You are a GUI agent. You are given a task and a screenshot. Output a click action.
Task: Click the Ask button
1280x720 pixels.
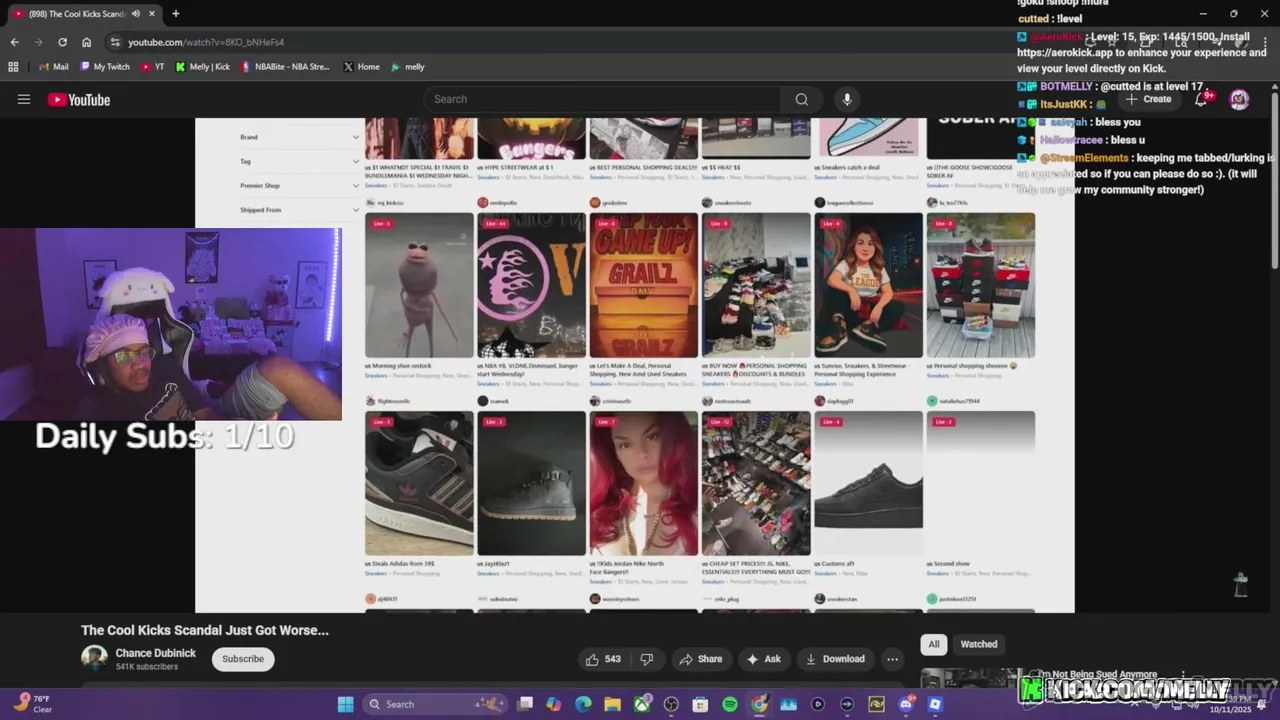click(763, 659)
